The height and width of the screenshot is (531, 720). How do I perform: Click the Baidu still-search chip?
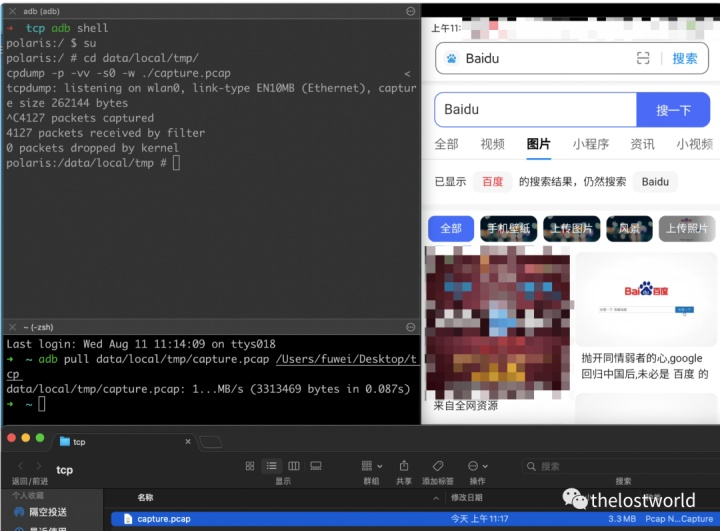click(x=655, y=182)
